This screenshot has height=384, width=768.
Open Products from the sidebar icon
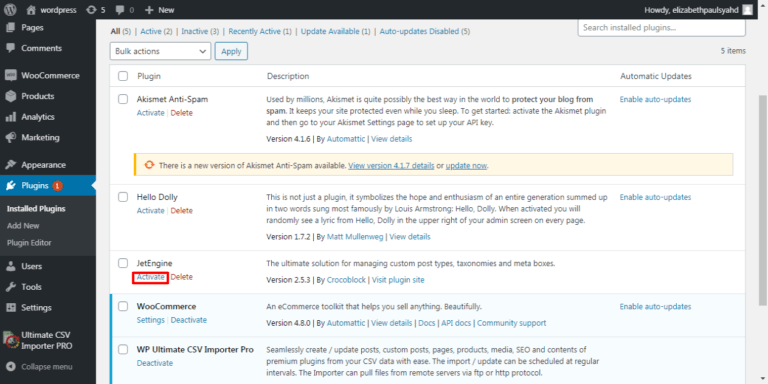(x=10, y=96)
